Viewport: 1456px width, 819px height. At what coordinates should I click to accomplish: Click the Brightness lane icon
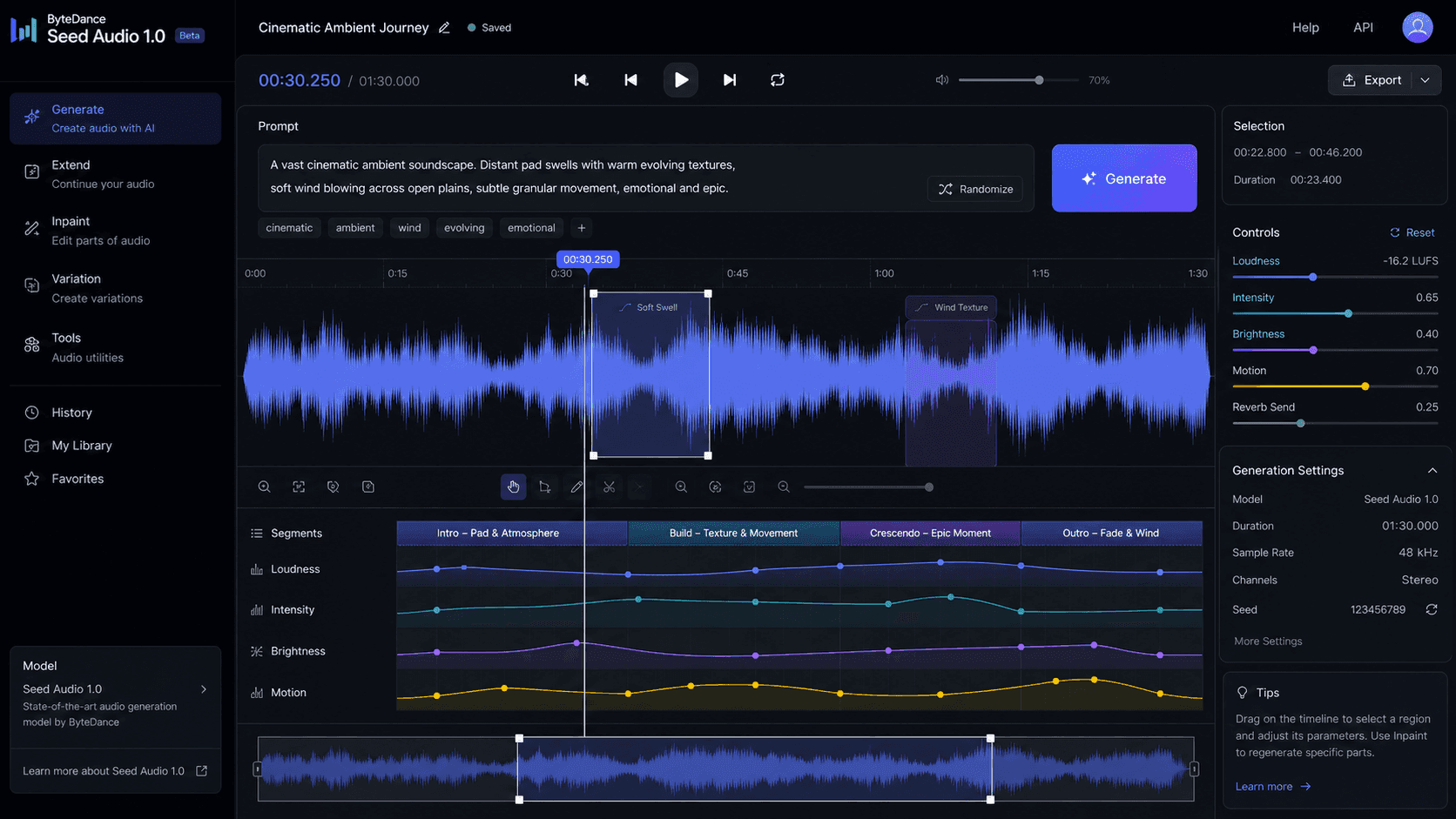pyautogui.click(x=257, y=651)
